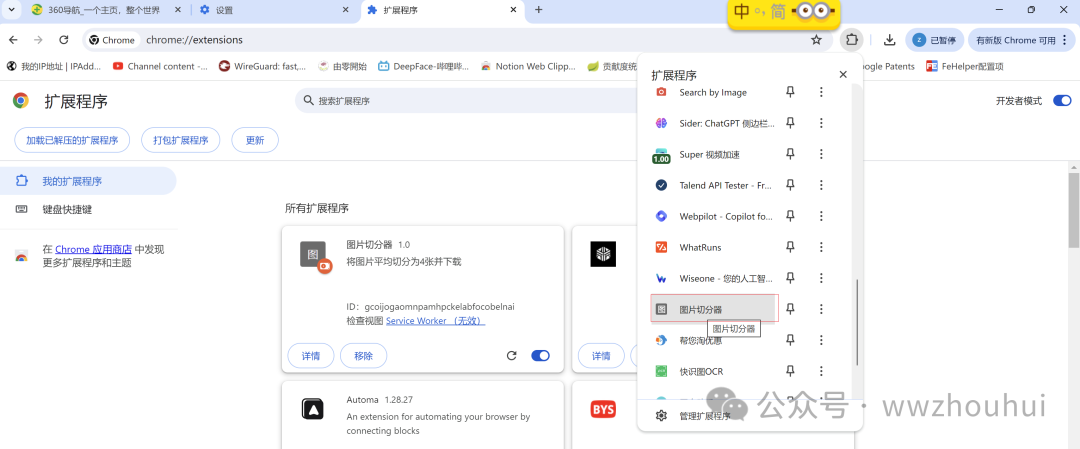Image resolution: width=1080 pixels, height=449 pixels.
Task: Open Notion Web Clipper bookmark
Action: pyautogui.click(x=528, y=67)
